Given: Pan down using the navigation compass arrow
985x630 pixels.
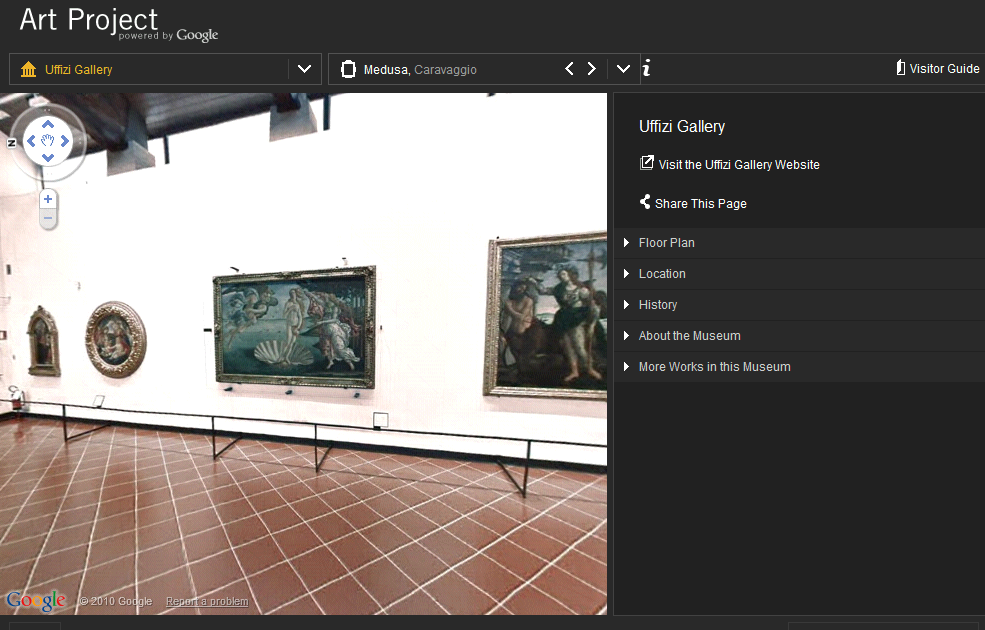Looking at the screenshot, I should point(48,158).
